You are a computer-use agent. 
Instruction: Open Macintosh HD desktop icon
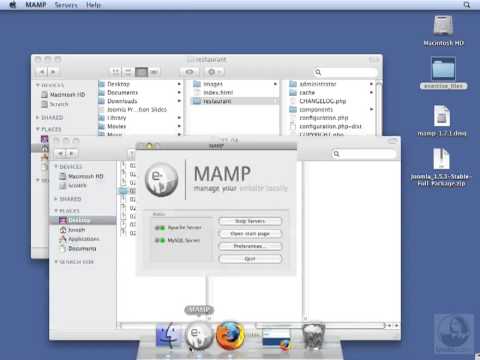tap(443, 30)
